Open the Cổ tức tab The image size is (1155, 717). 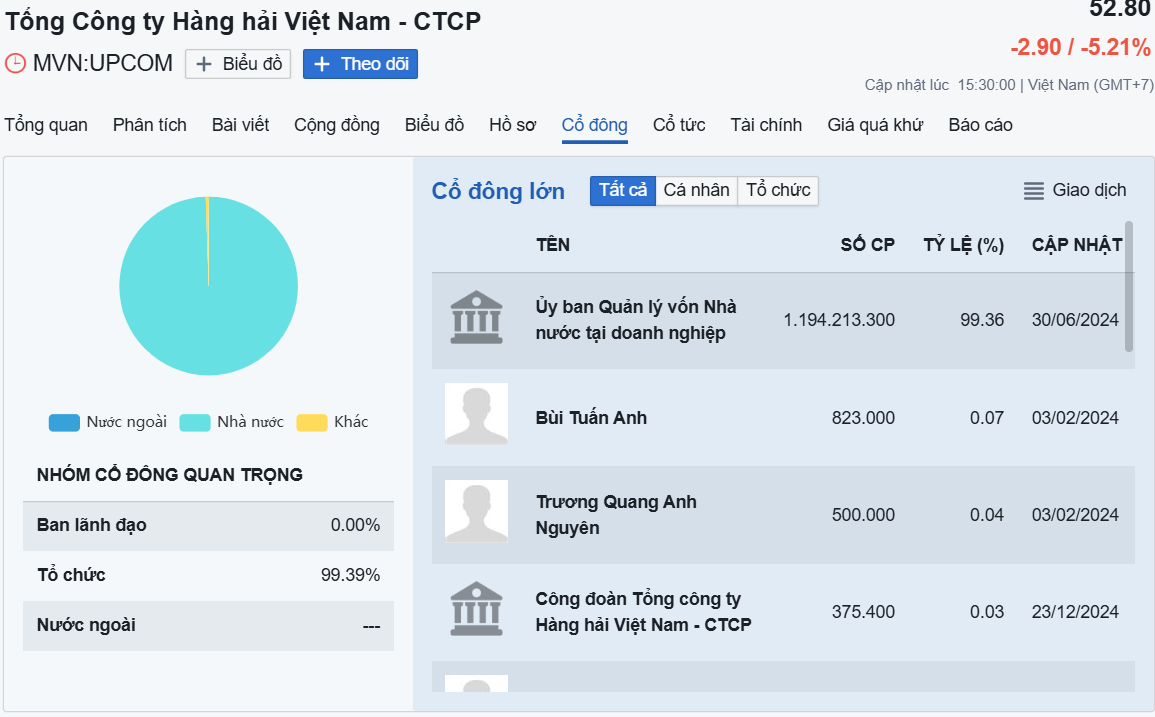[x=679, y=125]
